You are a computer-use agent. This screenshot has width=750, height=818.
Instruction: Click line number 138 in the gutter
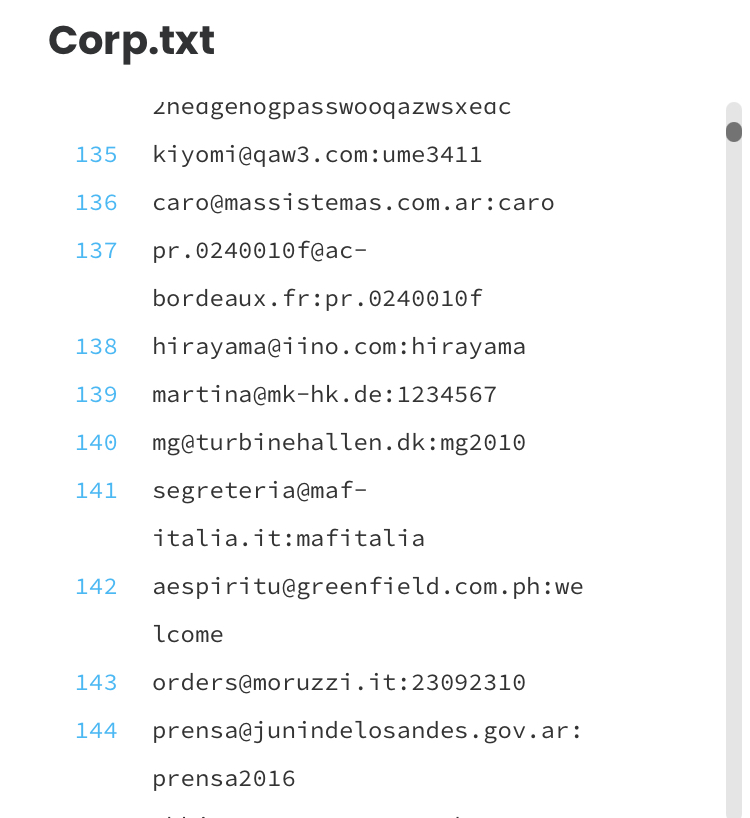click(96, 347)
